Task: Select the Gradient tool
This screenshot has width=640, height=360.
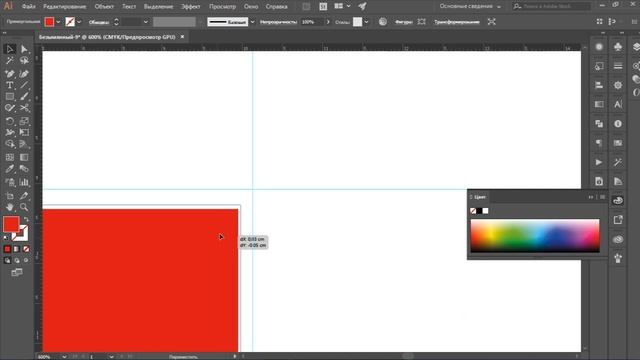Action: tap(24, 157)
